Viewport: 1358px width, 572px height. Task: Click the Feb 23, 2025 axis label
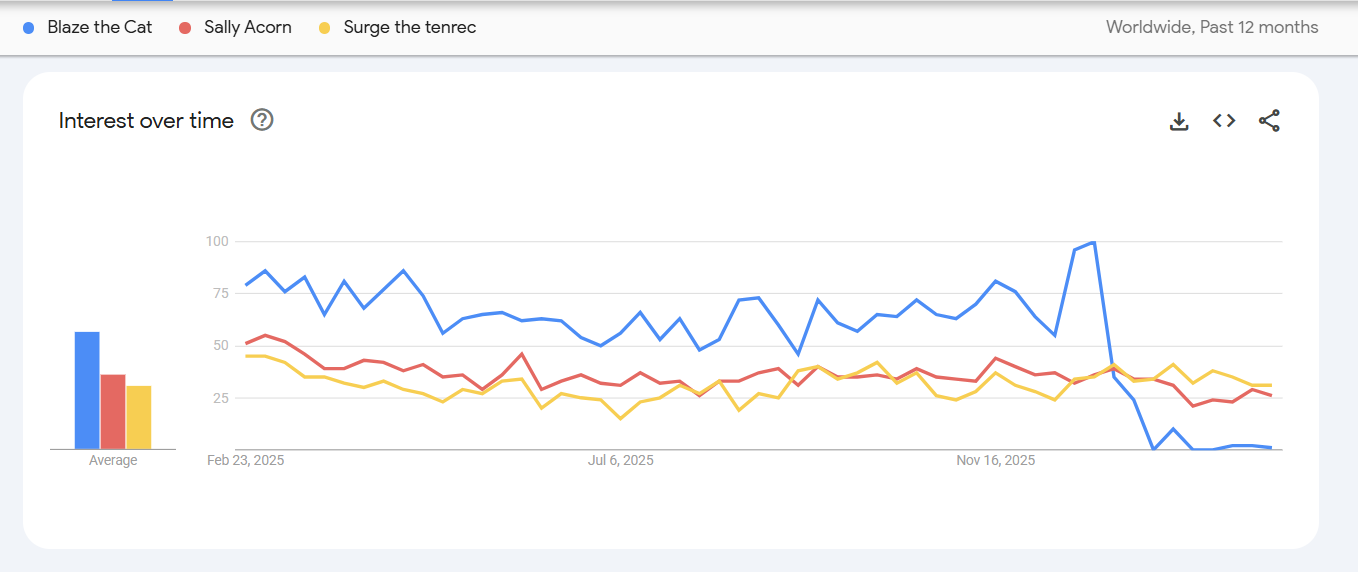[x=246, y=461]
